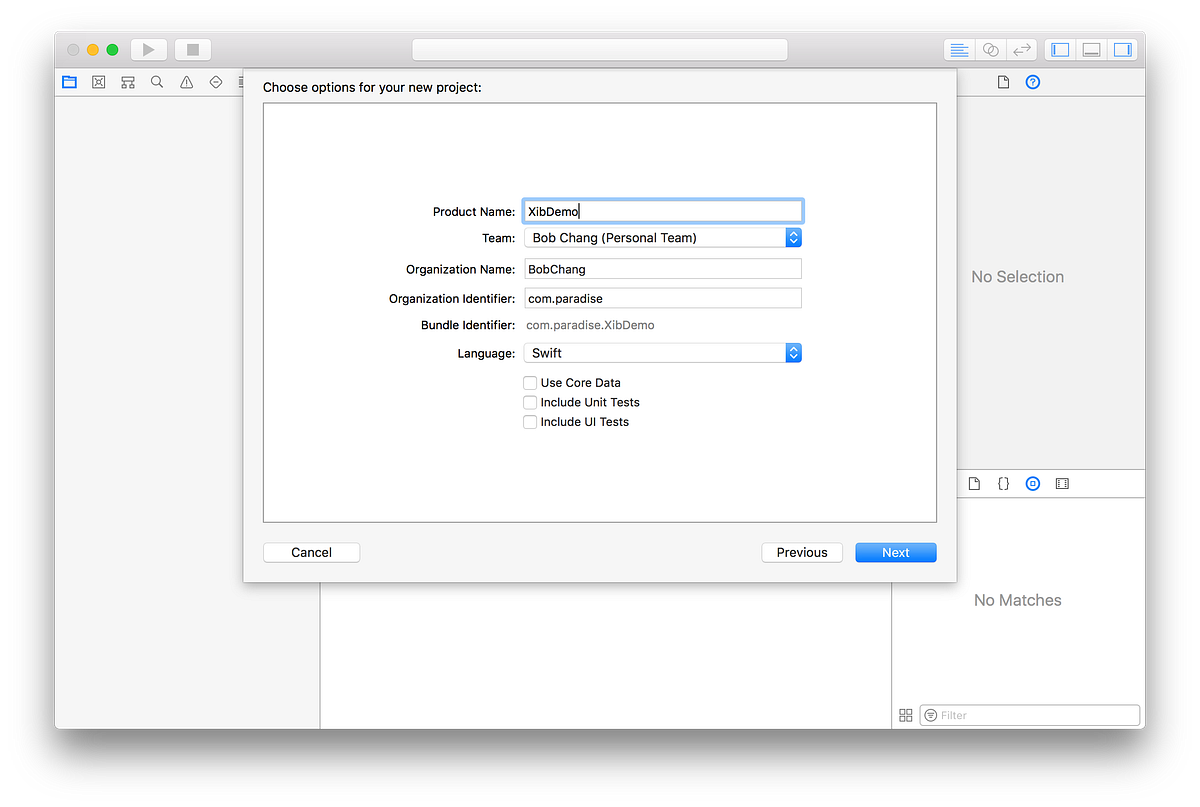The width and height of the screenshot is (1200, 807).
Task: Open the Version editor arrows icon
Action: click(x=1022, y=49)
